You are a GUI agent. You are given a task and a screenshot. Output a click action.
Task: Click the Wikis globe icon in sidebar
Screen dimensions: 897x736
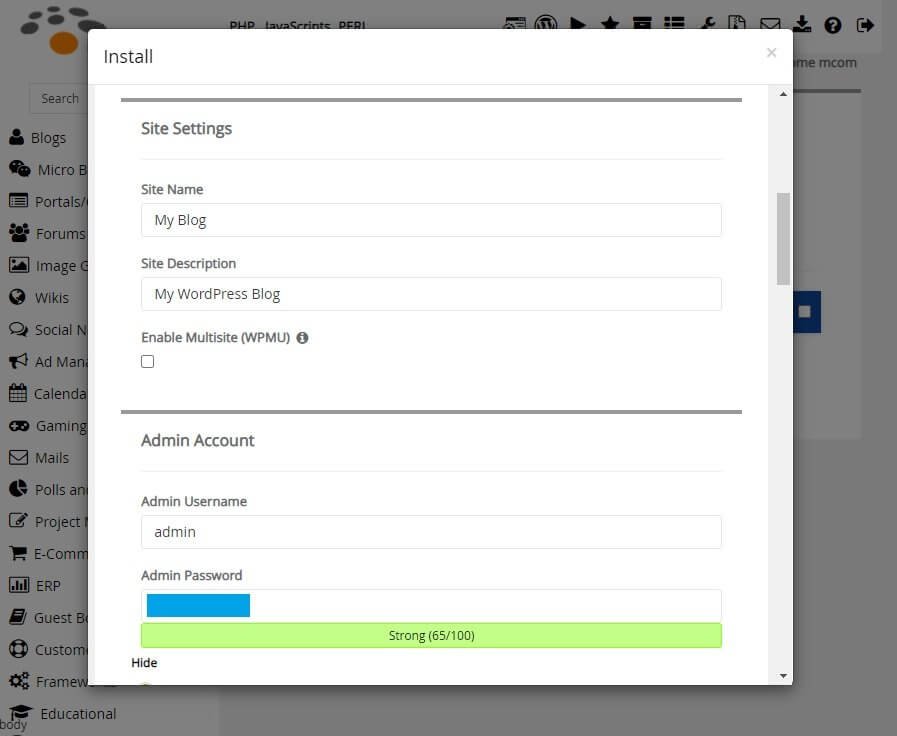coord(18,297)
